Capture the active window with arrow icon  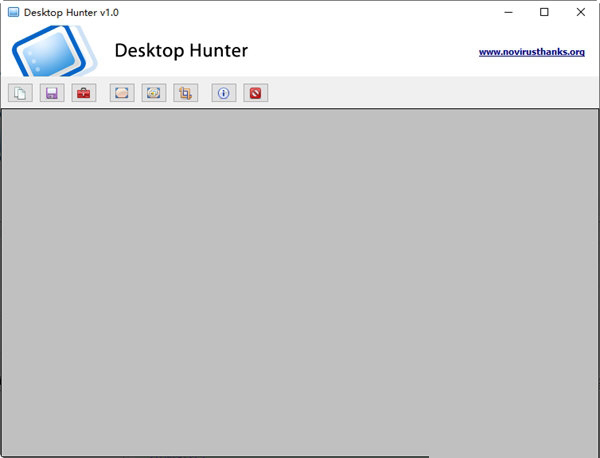pos(154,93)
